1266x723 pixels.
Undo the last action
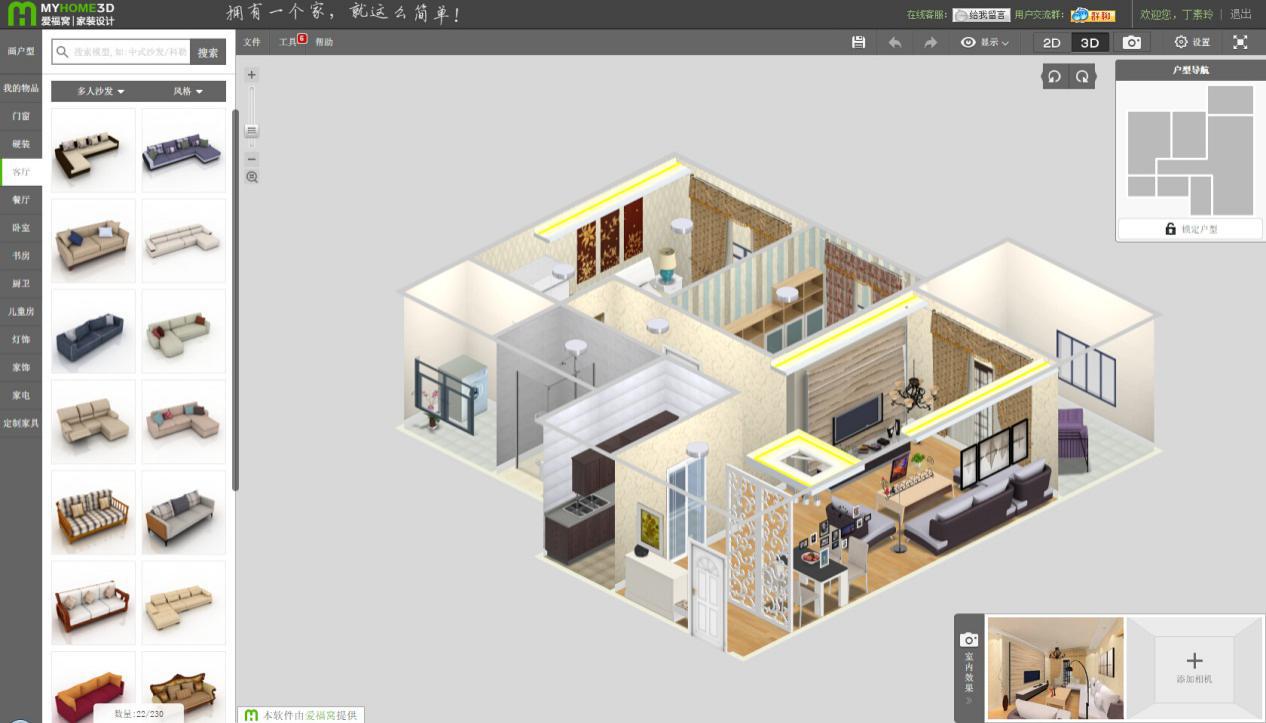click(894, 42)
